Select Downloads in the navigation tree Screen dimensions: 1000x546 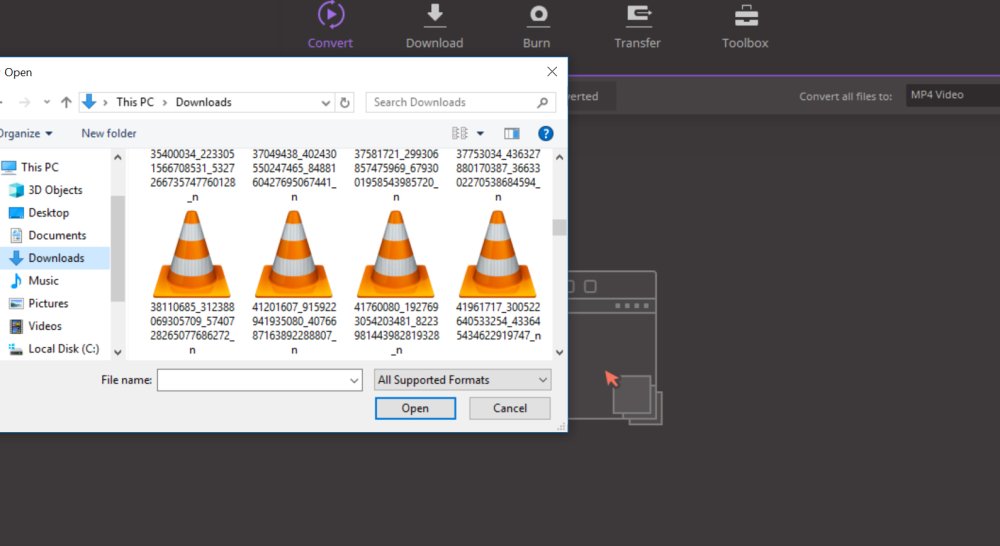point(56,258)
